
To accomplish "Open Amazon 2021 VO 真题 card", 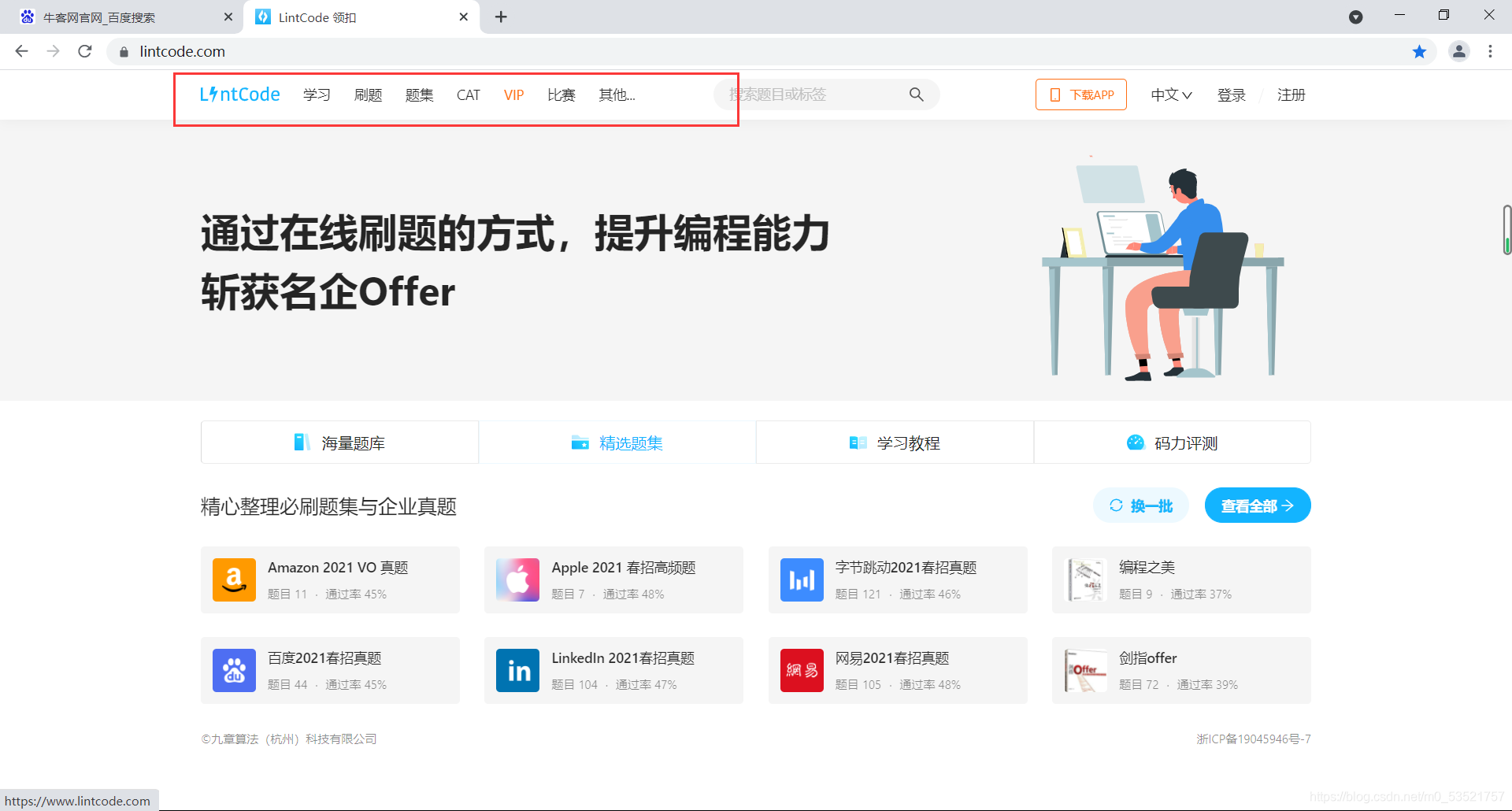I will [330, 580].
